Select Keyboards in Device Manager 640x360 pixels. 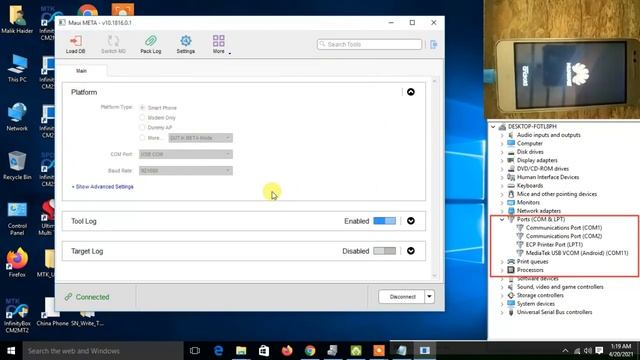pyautogui.click(x=530, y=186)
